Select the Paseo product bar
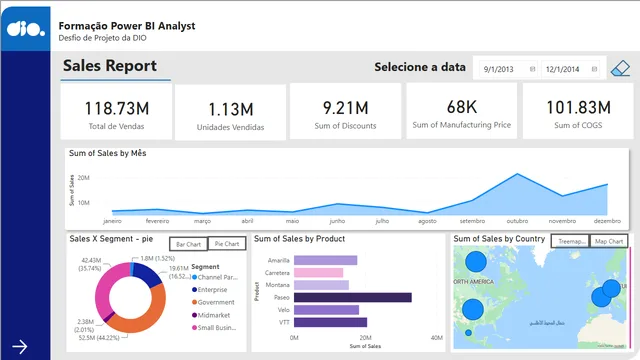Viewport: 640px width, 360px height. [353, 297]
